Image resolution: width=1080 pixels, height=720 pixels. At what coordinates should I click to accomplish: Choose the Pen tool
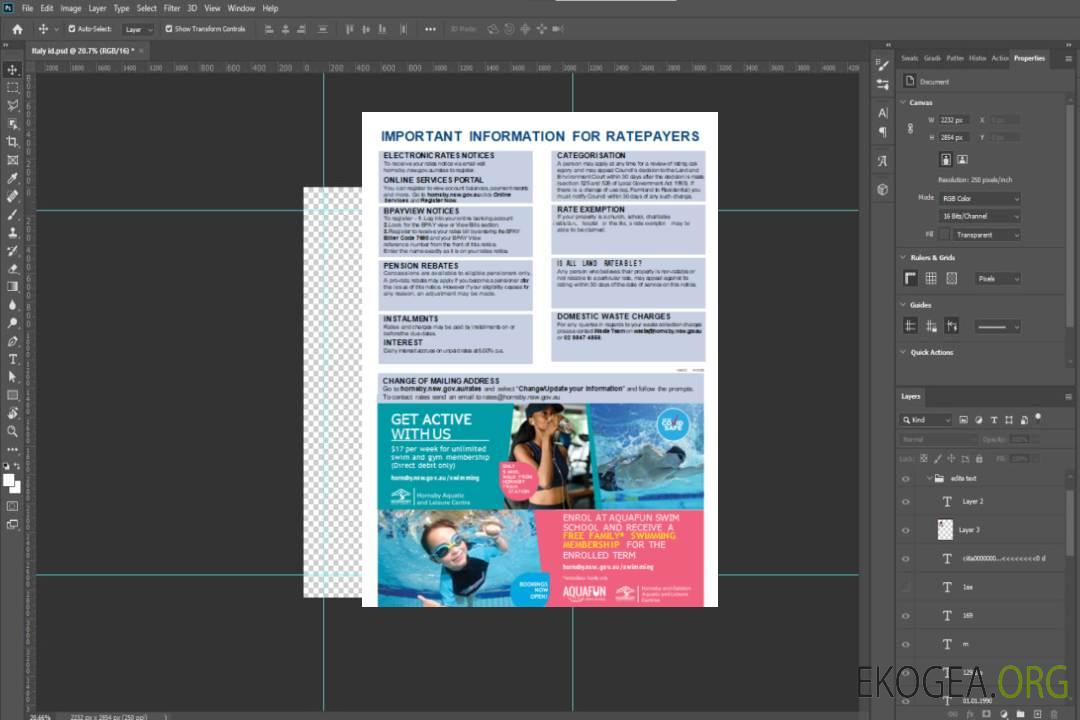coord(13,341)
